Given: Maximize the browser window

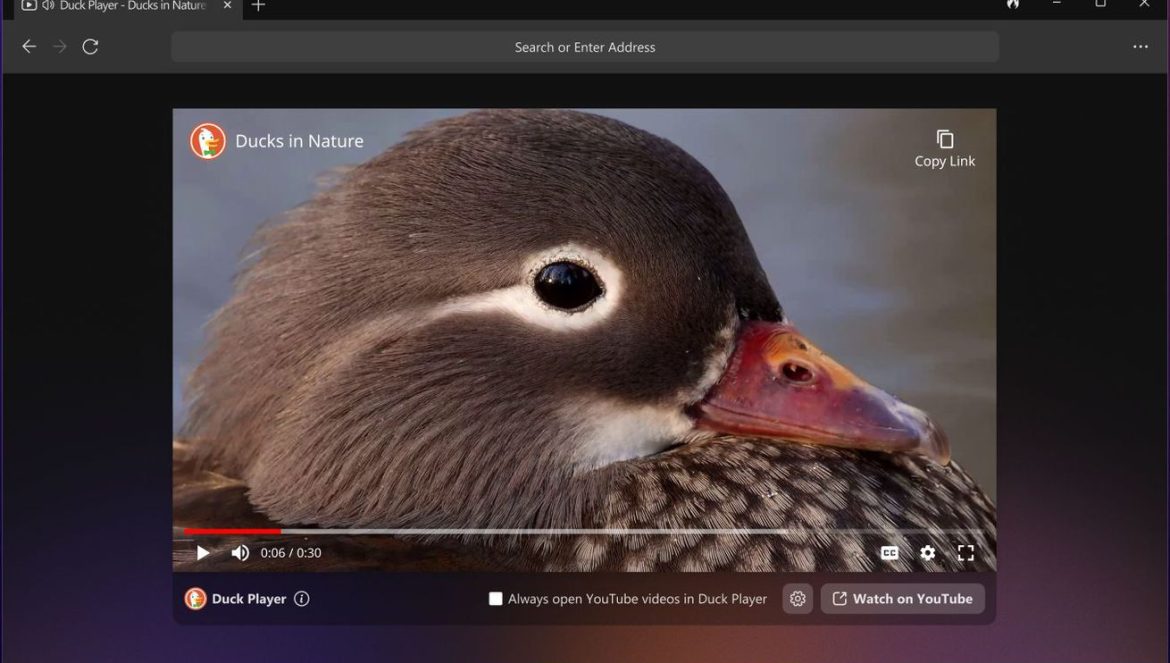Looking at the screenshot, I should (x=1100, y=4).
